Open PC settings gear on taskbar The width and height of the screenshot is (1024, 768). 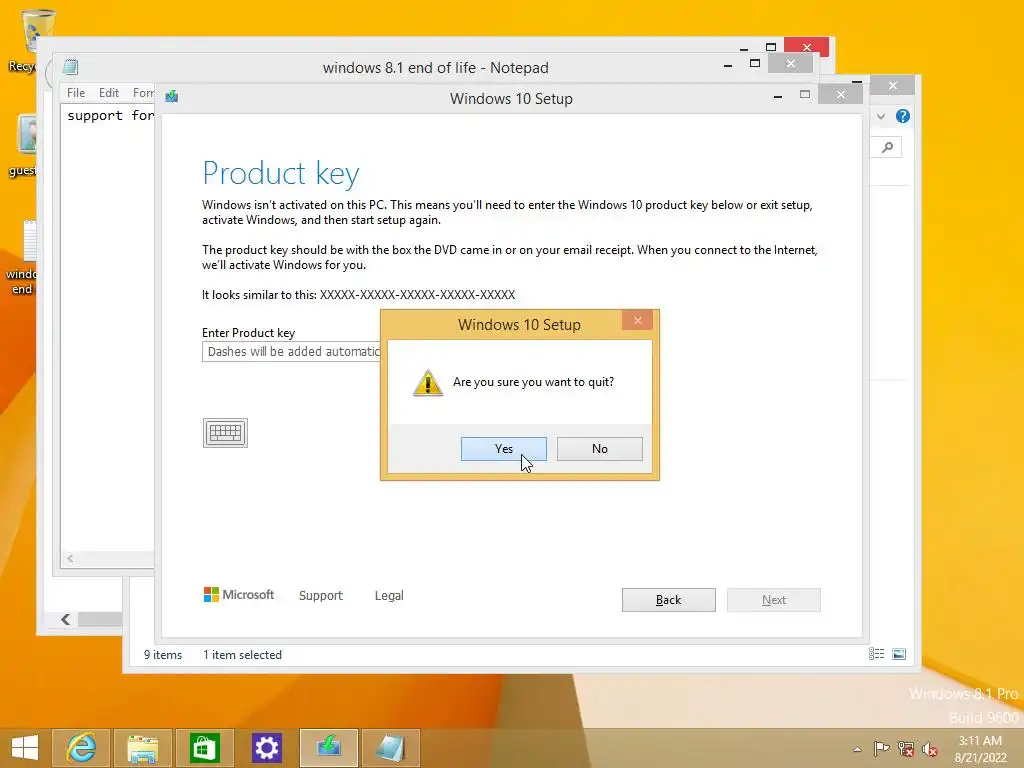[266, 748]
